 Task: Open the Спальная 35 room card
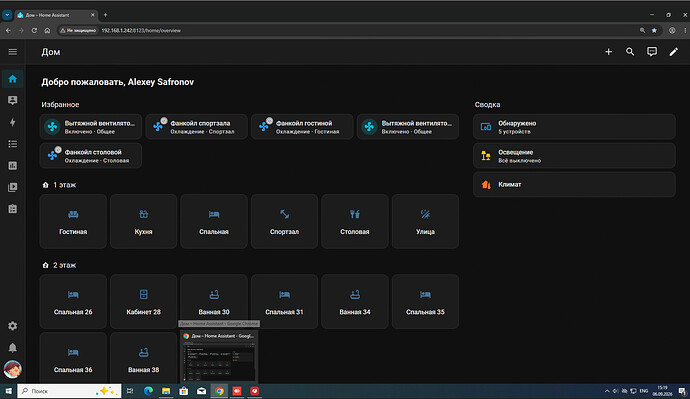pyautogui.click(x=425, y=301)
